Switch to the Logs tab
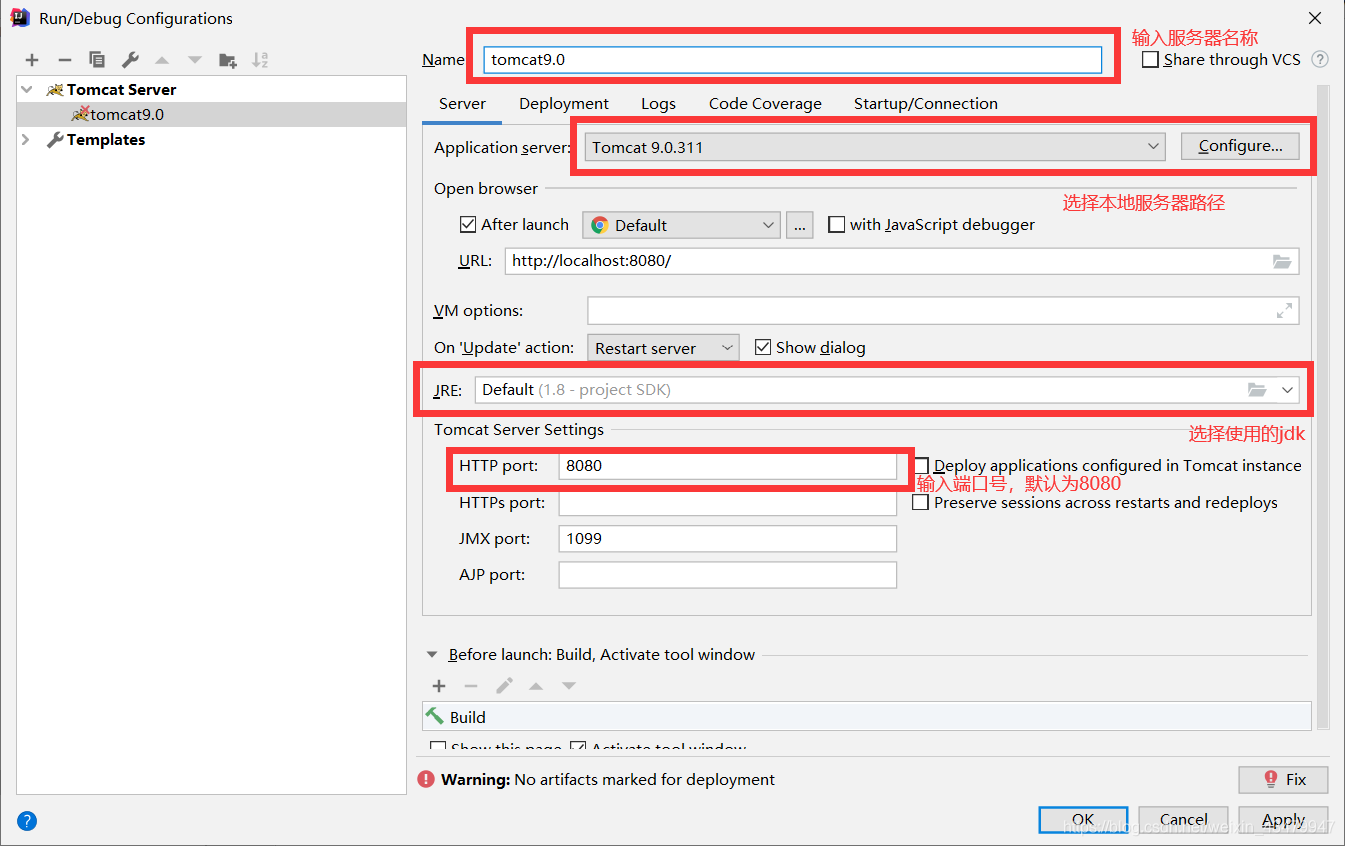 (658, 104)
